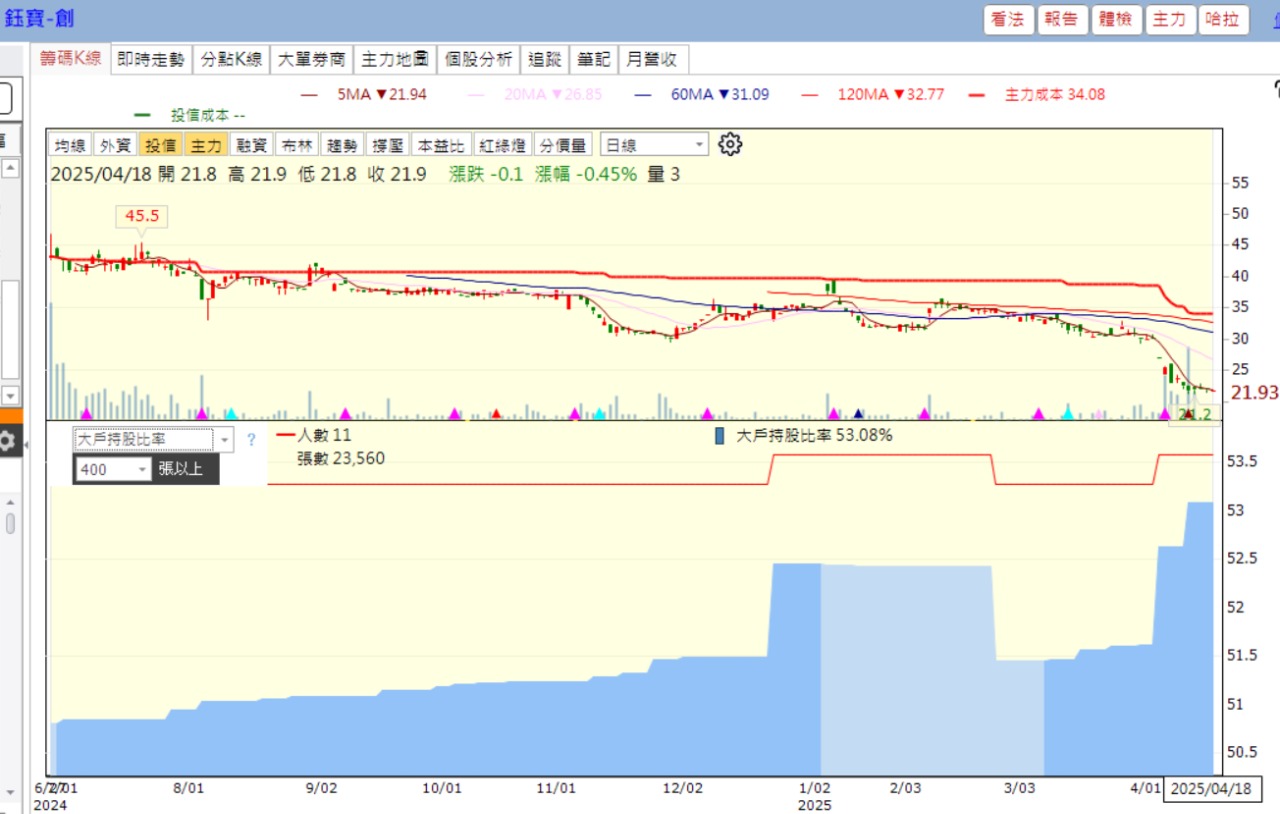Click the 主力 button in top header
Screen dimensions: 1280x814
pyautogui.click(x=1170, y=19)
